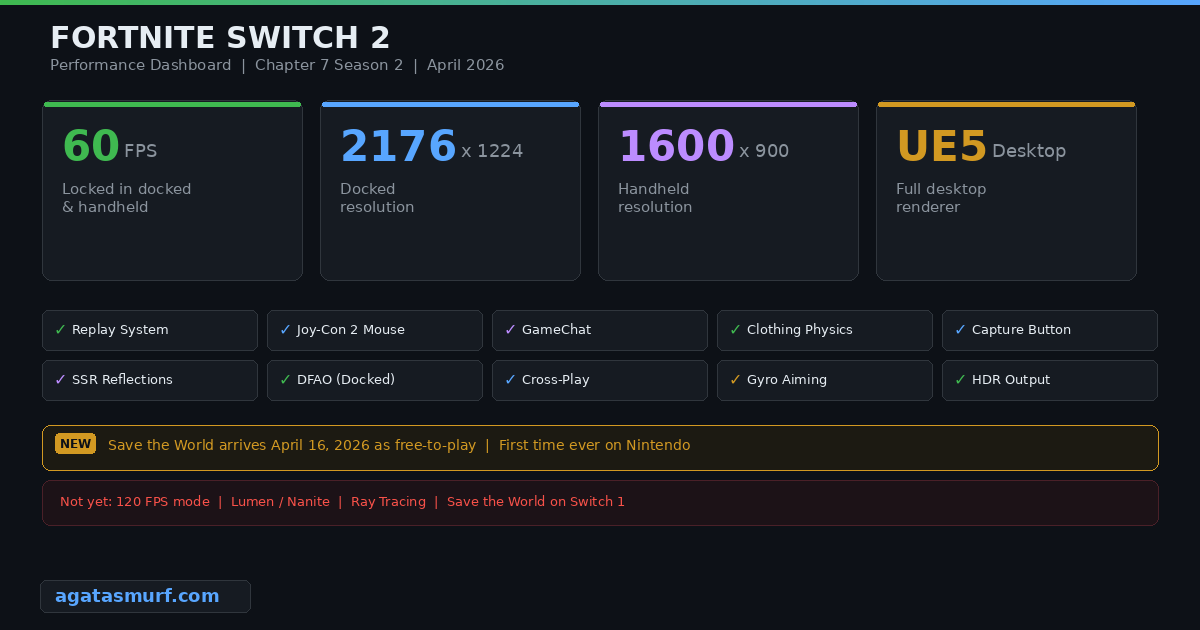
Task: Open the 60 FPS stat card
Action: [x=172, y=191]
